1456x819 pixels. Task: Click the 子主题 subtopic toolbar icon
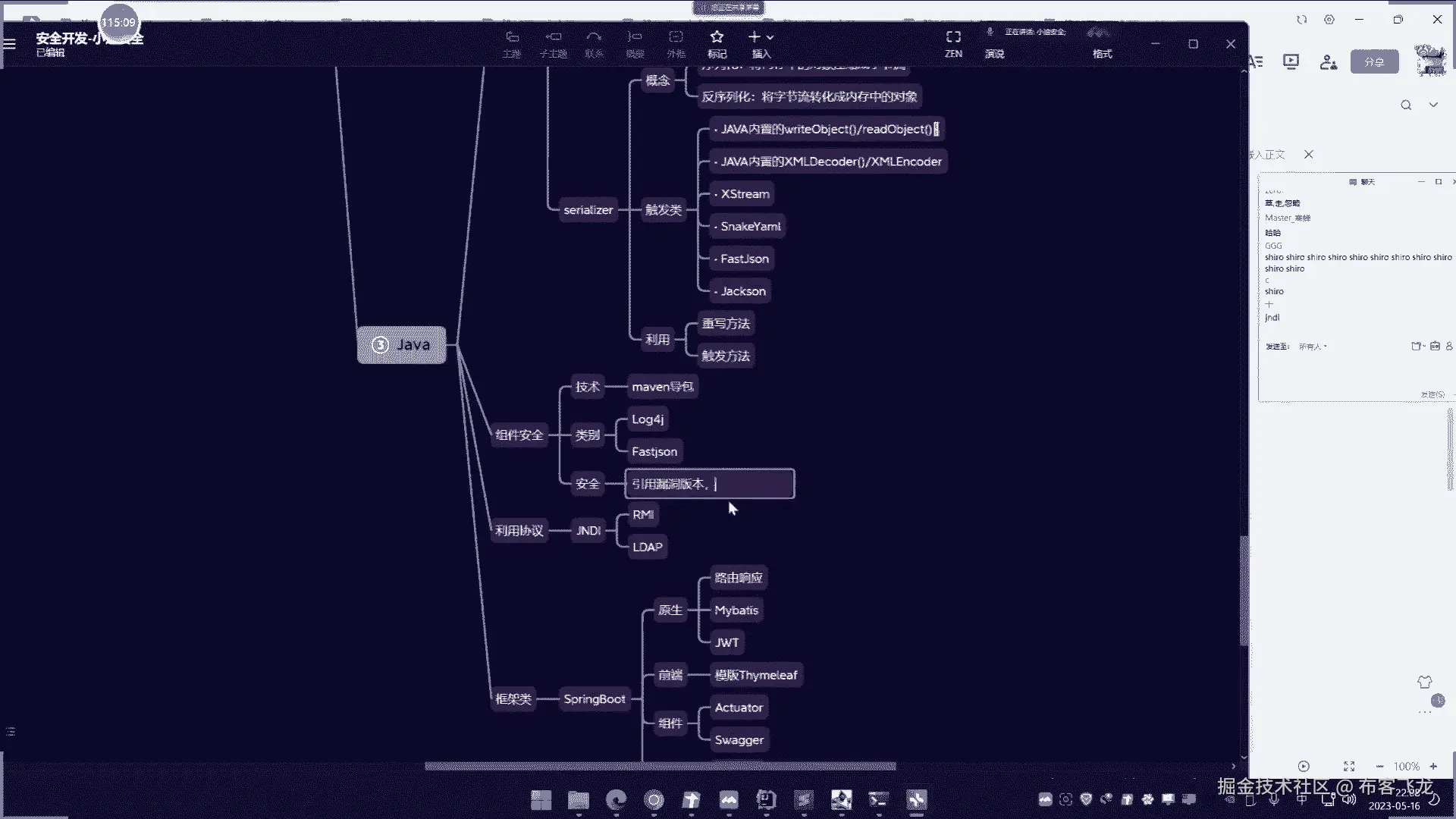554,37
